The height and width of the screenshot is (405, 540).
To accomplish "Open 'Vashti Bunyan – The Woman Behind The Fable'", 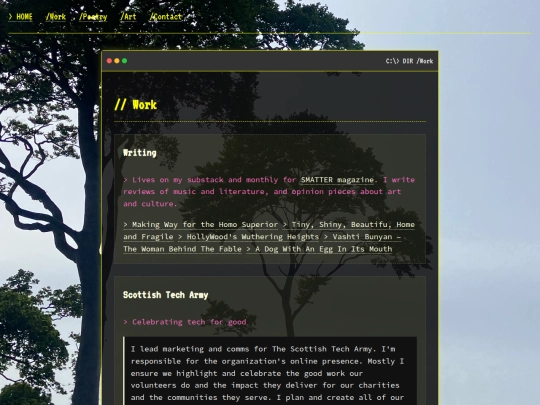I will point(362,237).
